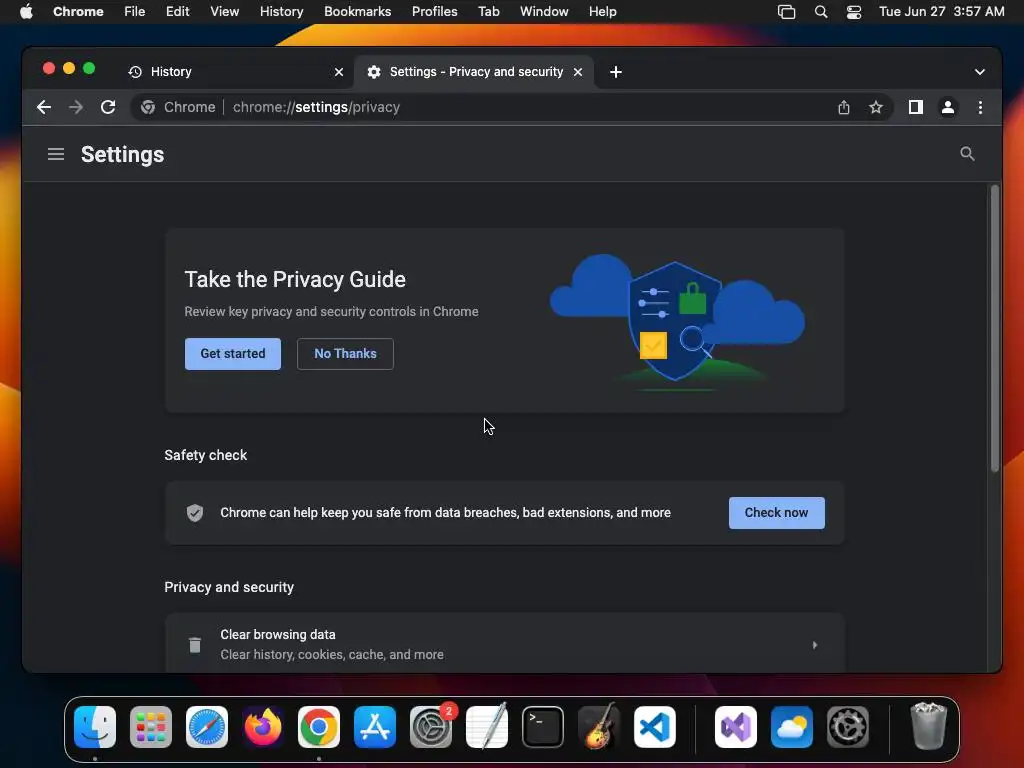Close the Settings - Privacy and security tab
The height and width of the screenshot is (768, 1024).
577,72
